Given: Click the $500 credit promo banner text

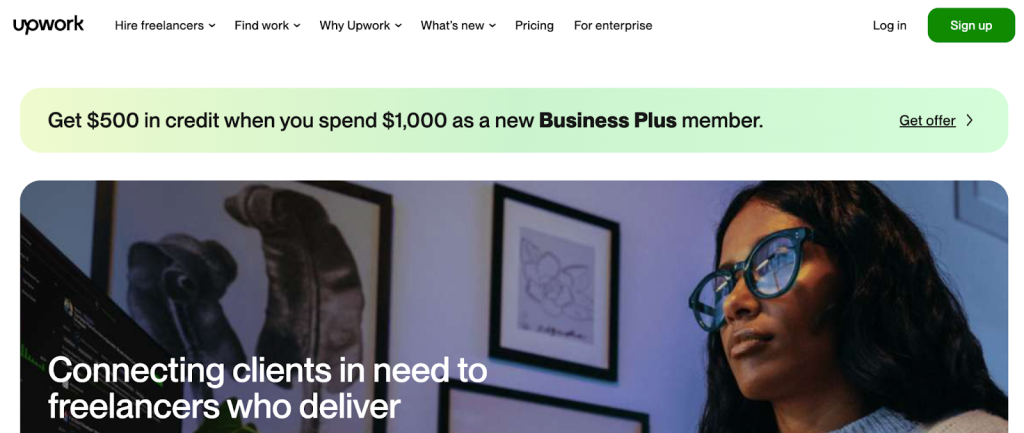Looking at the screenshot, I should pos(405,120).
